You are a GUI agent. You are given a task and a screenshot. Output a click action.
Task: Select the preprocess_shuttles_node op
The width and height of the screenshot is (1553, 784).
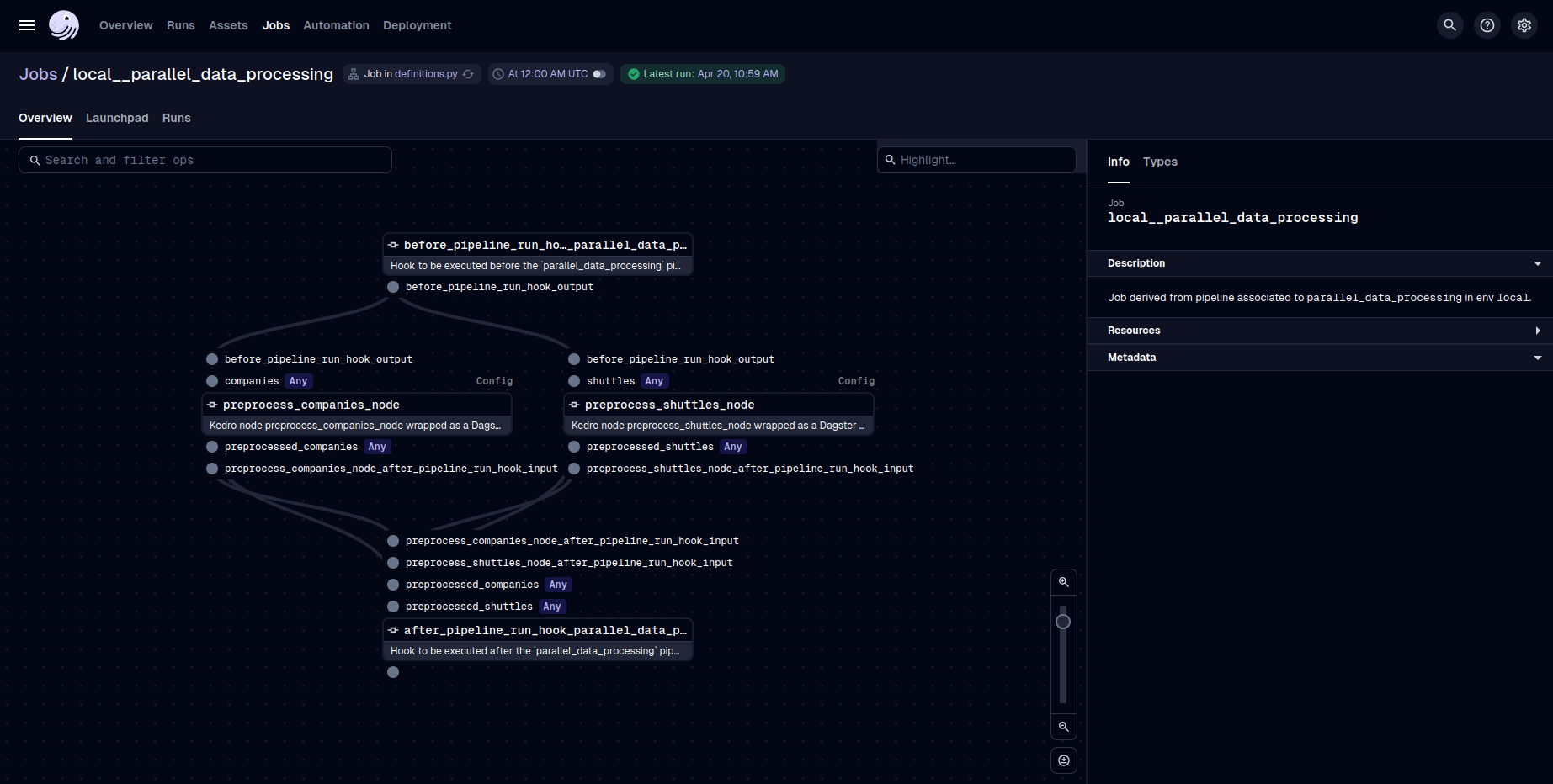pos(719,414)
